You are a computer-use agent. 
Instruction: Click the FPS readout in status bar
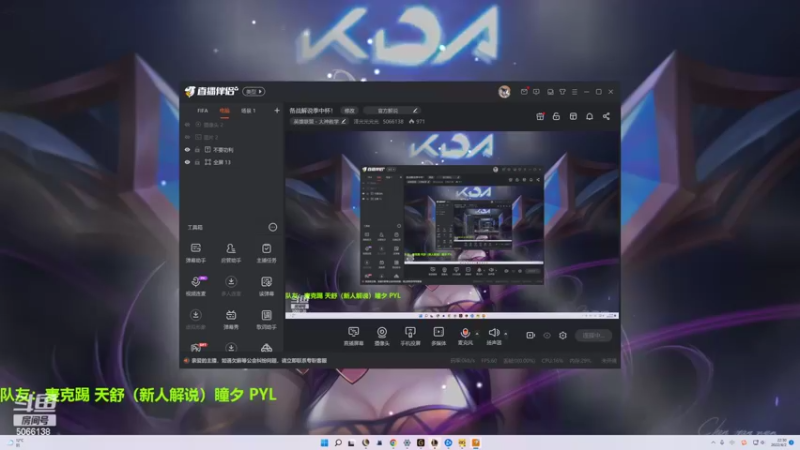point(489,361)
